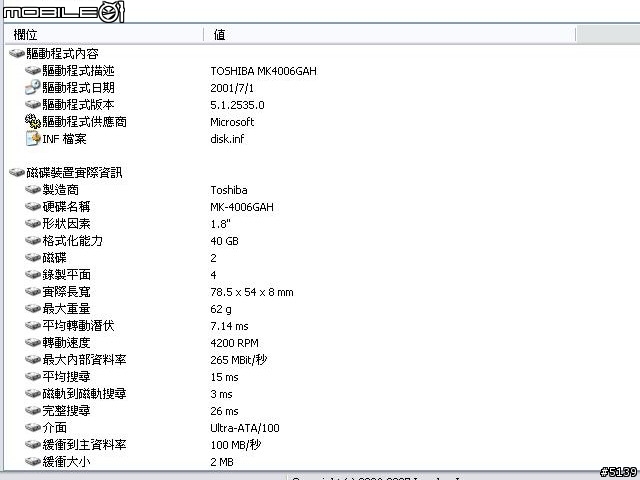640x480 pixels.
Task: Select the 驅動程式供應商 field label
Action: [x=84, y=121]
